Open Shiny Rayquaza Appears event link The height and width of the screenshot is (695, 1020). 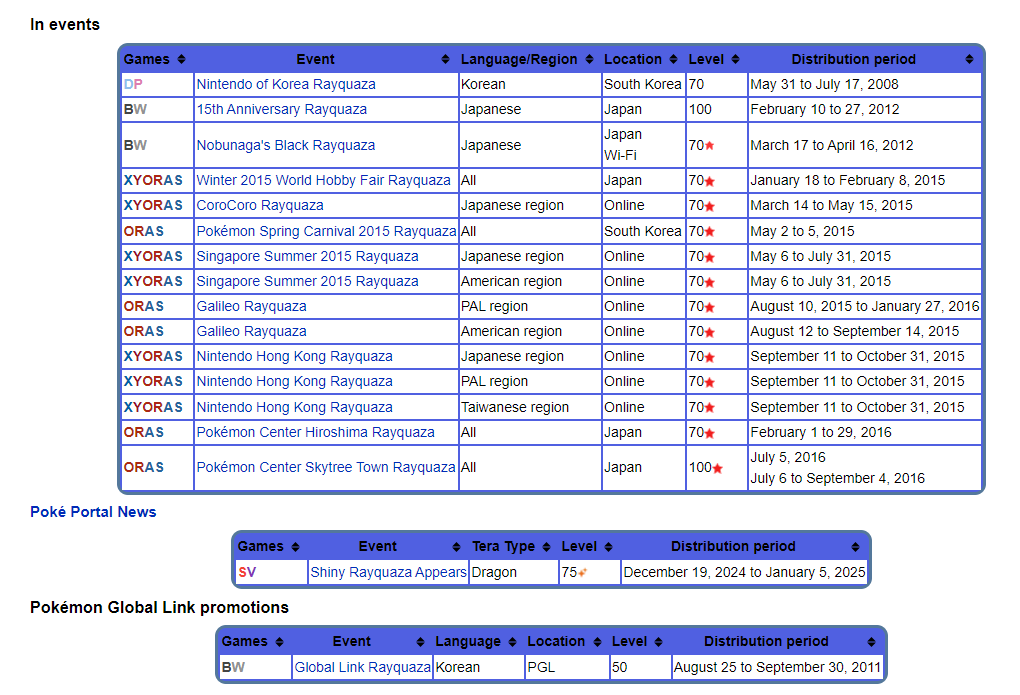tap(388, 573)
